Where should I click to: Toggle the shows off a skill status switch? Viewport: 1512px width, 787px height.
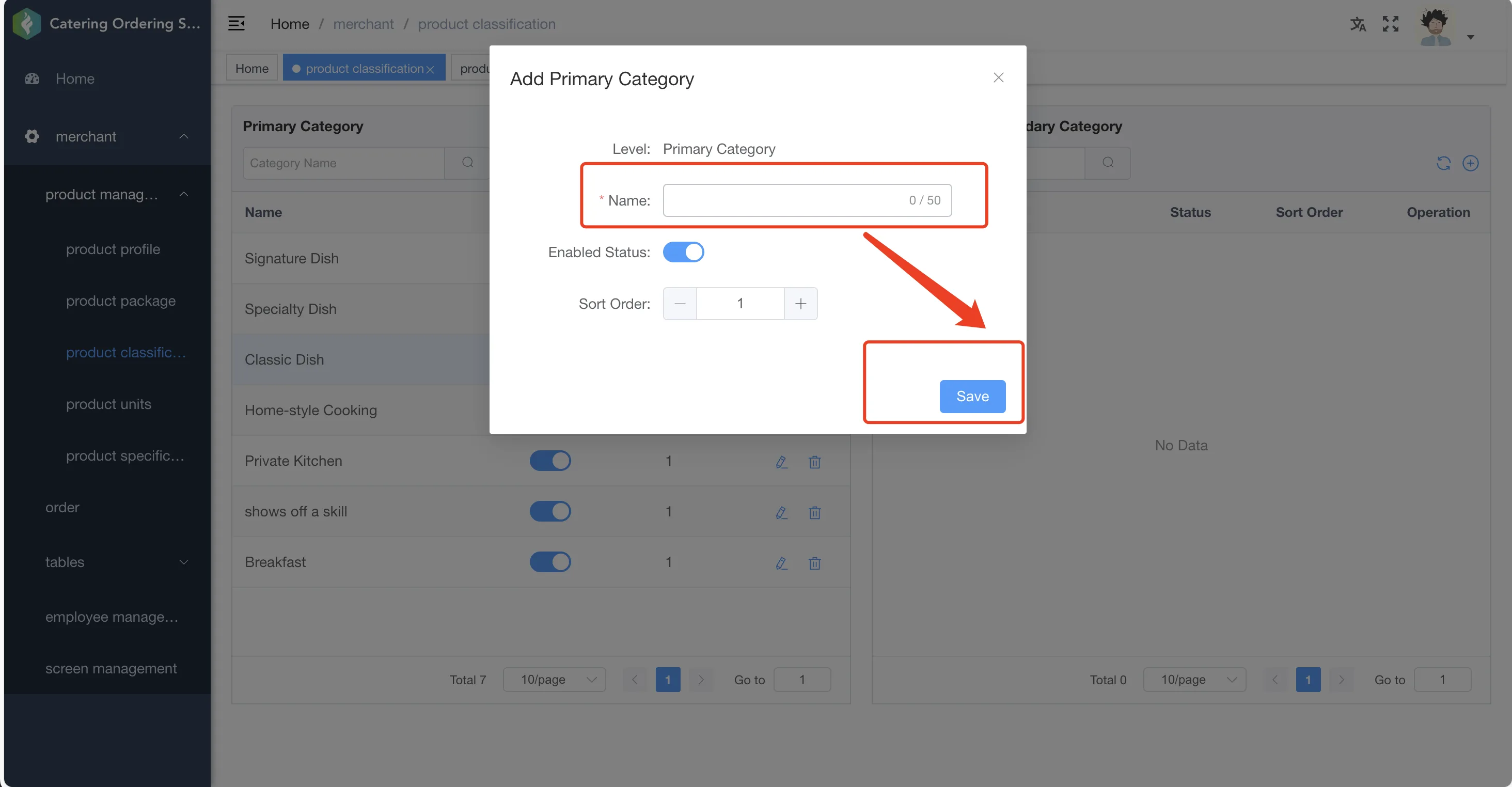click(550, 511)
